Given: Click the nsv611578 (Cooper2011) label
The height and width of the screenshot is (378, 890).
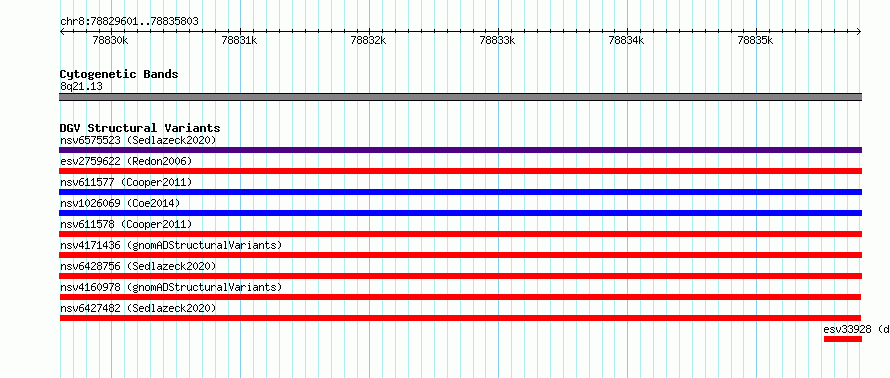Looking at the screenshot, I should coord(126,224).
